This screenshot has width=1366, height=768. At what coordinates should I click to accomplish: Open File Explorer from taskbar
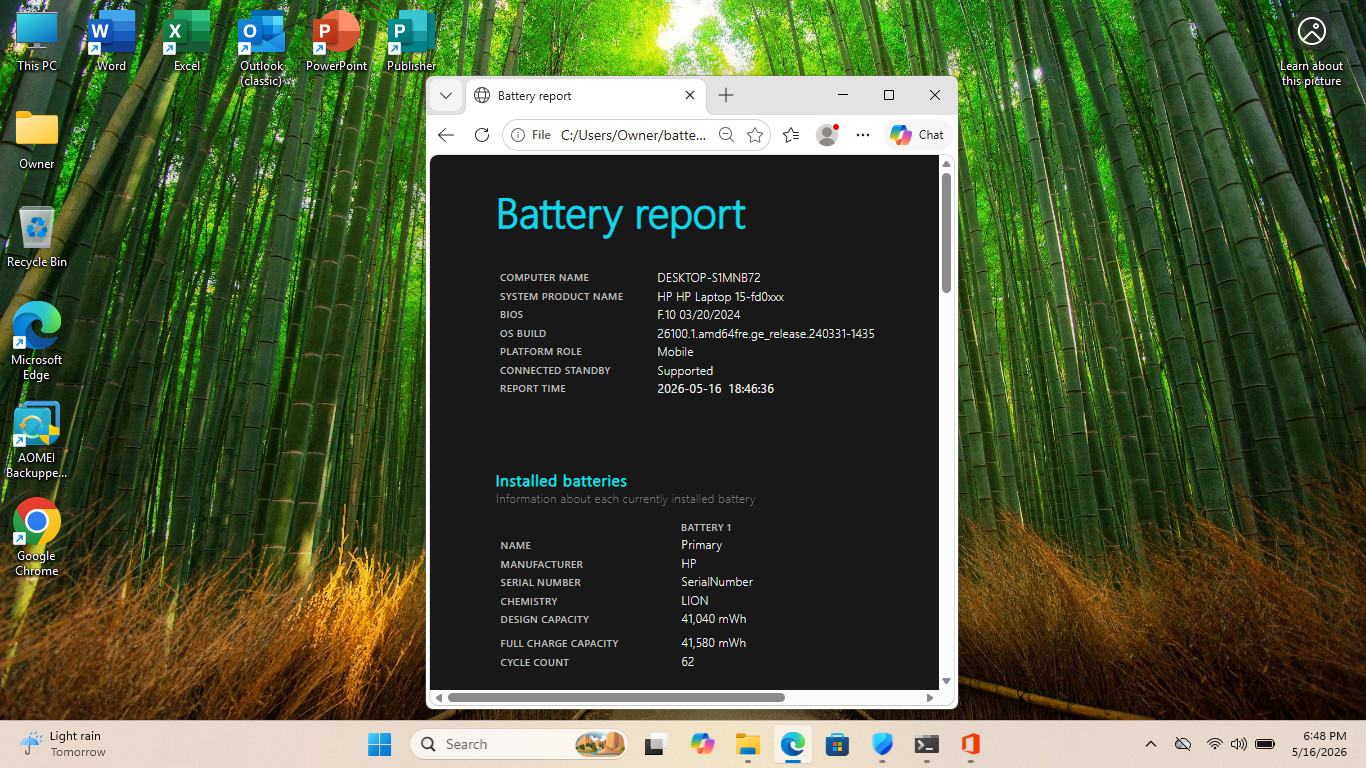747,744
